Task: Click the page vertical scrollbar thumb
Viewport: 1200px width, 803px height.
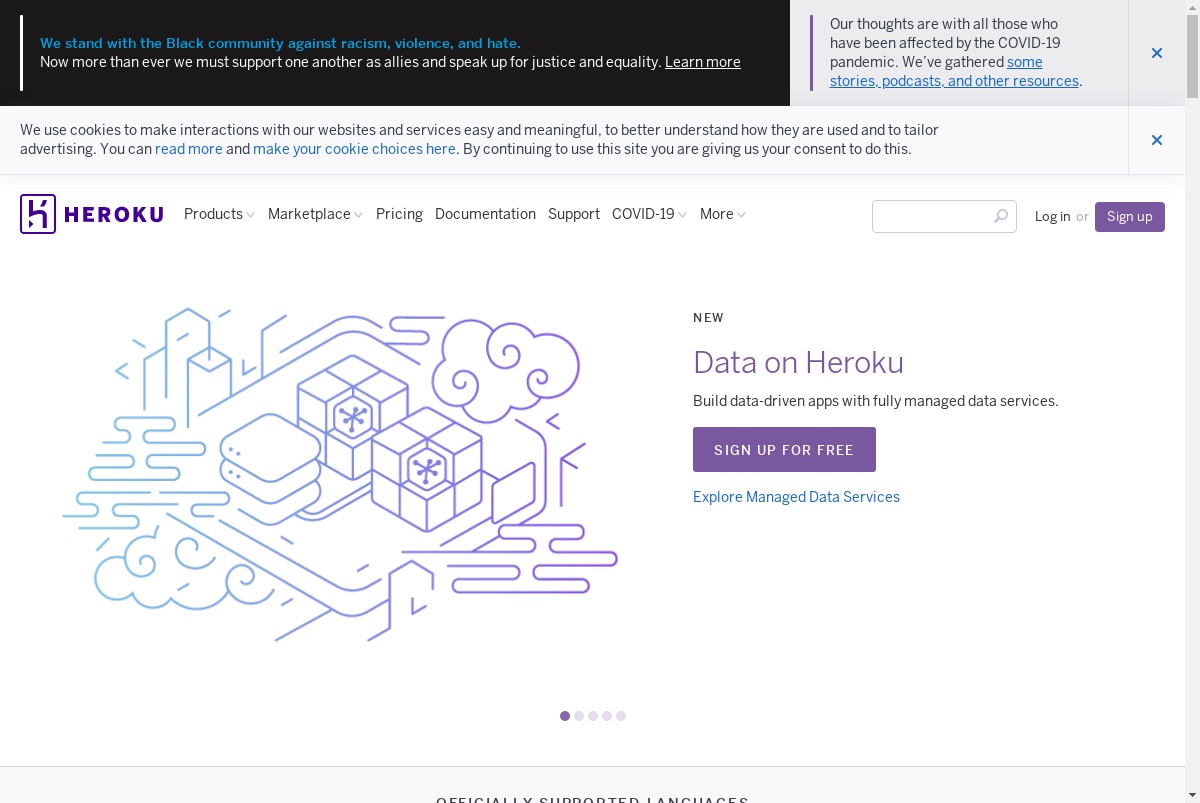Action: click(x=1192, y=56)
